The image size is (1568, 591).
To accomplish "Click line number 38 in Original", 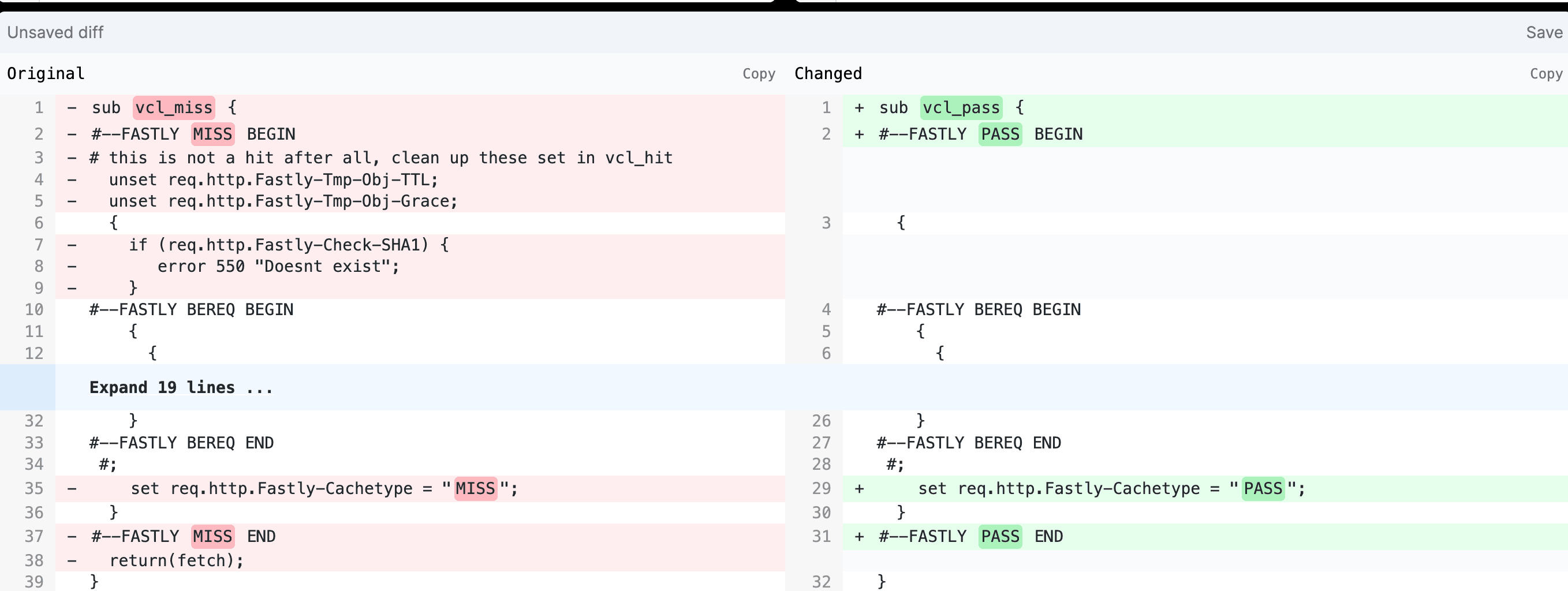I will tap(34, 560).
